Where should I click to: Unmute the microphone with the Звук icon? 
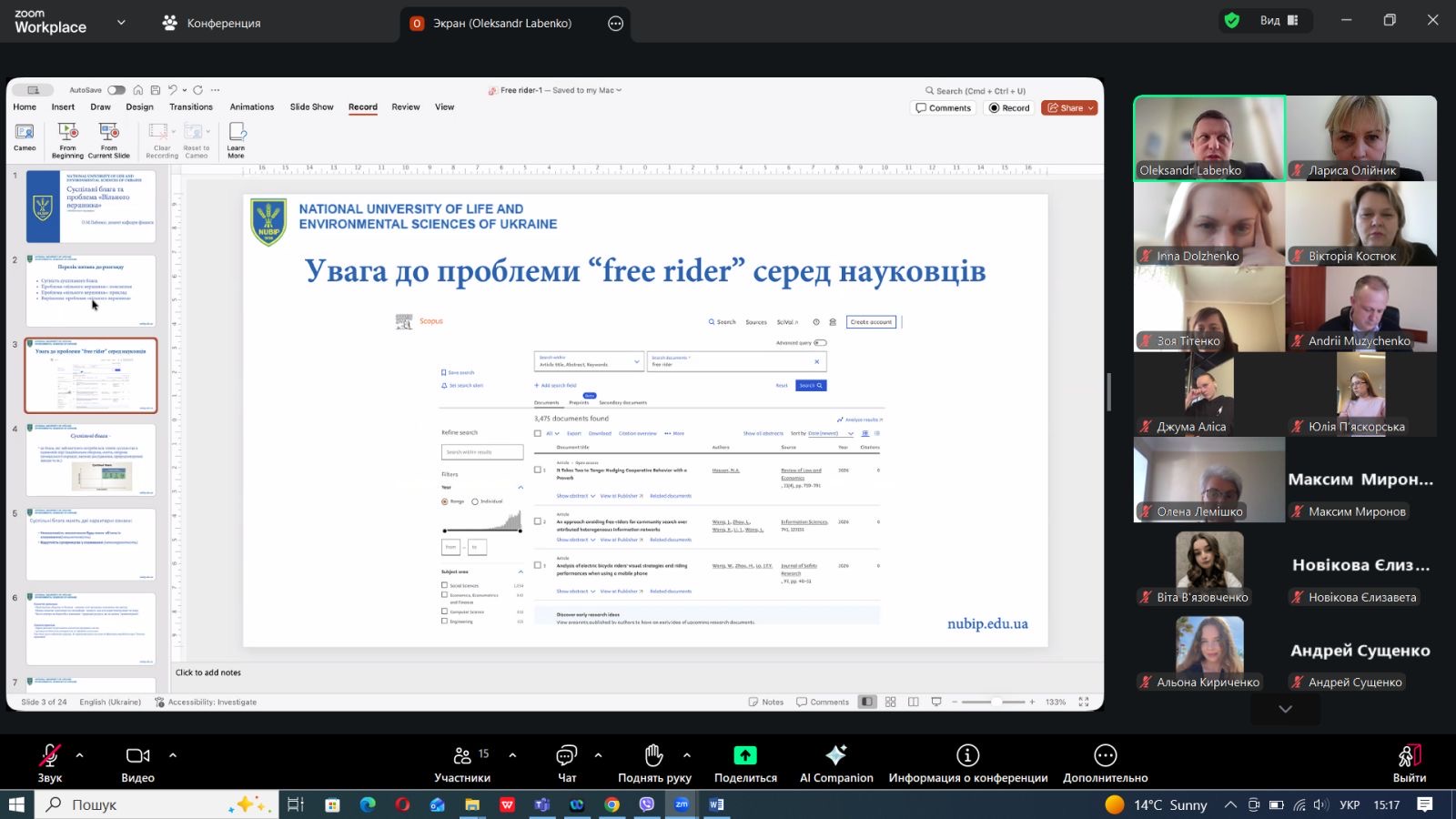click(49, 756)
